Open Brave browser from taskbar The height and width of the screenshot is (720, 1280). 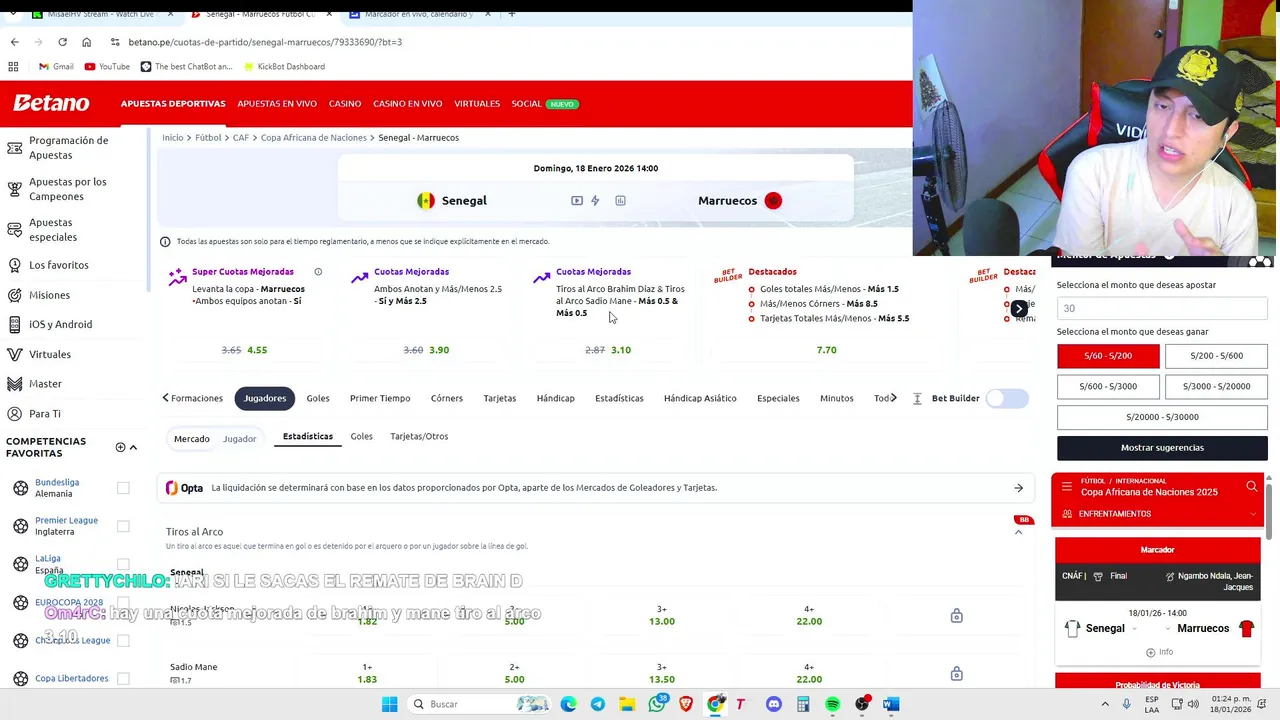click(x=686, y=704)
